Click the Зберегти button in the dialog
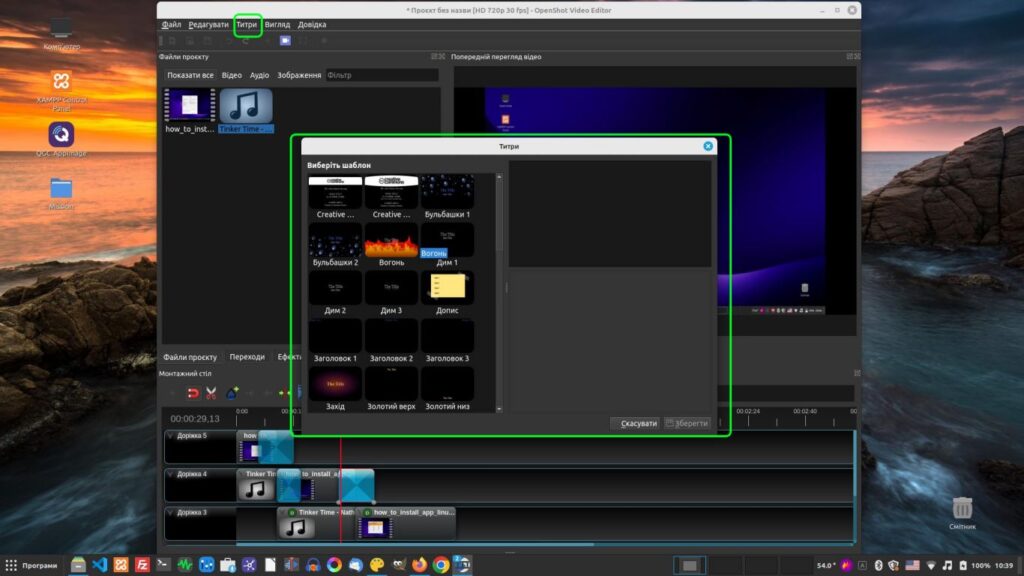Screen dimensions: 1024x576 [687, 423]
